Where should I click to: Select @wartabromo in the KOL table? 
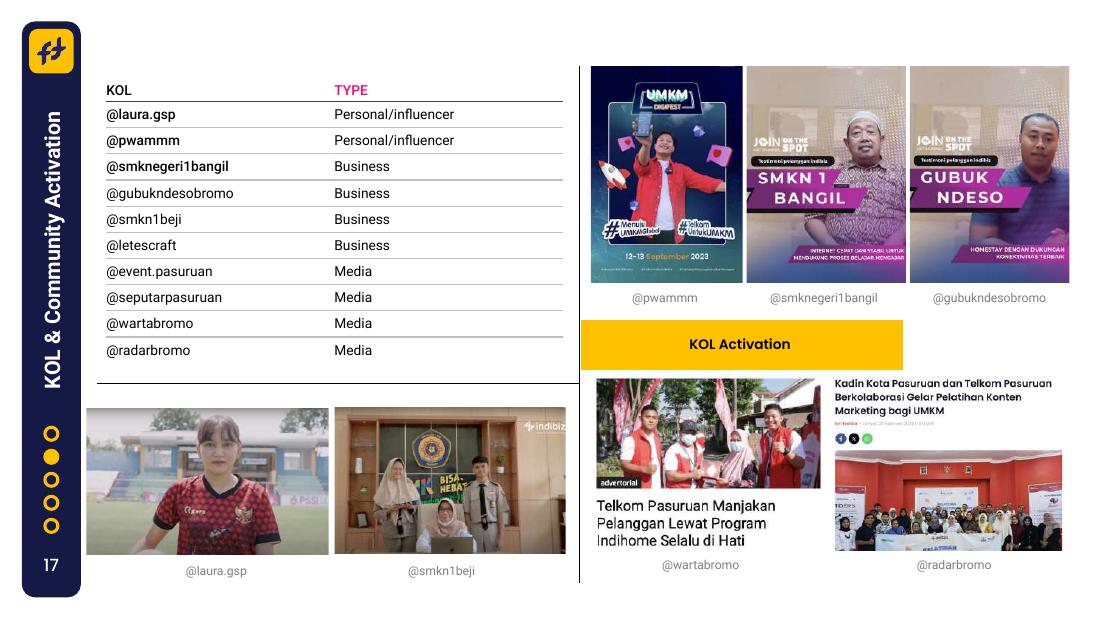pyautogui.click(x=149, y=324)
